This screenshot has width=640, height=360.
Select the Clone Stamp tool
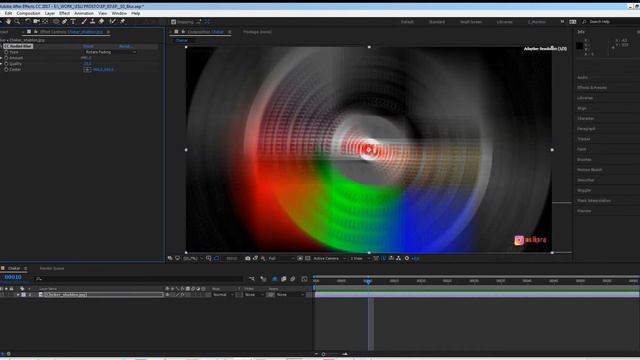(x=93, y=21)
